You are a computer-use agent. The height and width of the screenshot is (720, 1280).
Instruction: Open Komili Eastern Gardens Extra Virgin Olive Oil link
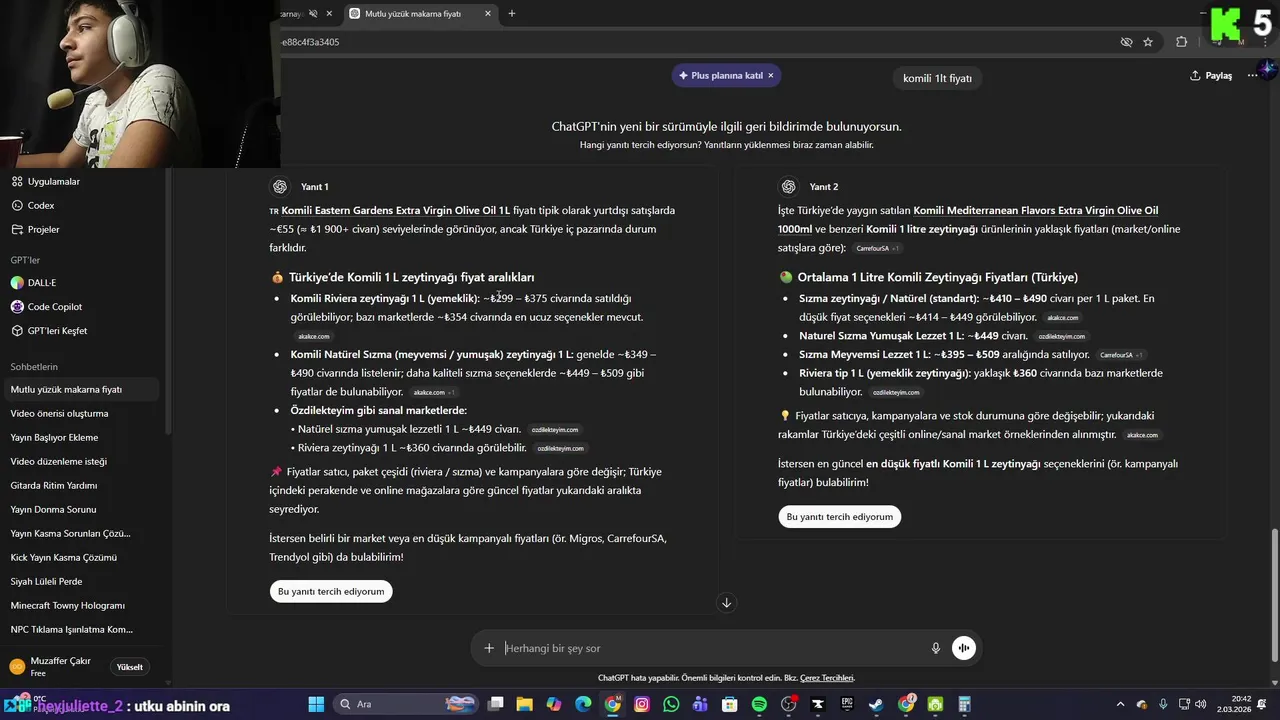coord(395,211)
